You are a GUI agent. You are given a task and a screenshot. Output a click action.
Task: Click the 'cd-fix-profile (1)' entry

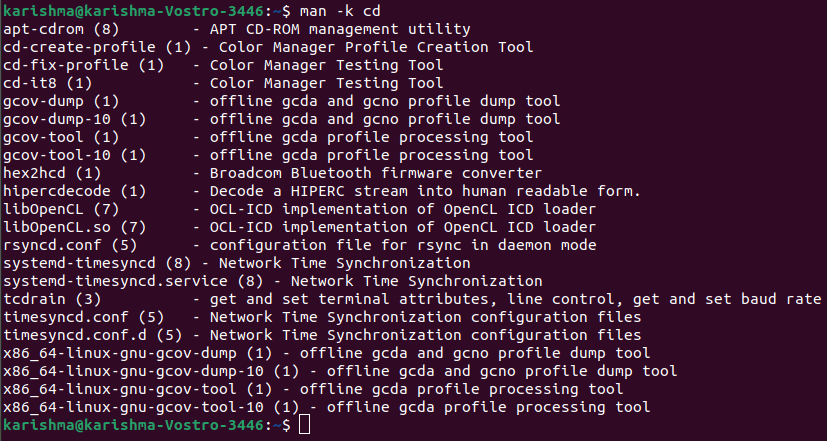[83, 65]
